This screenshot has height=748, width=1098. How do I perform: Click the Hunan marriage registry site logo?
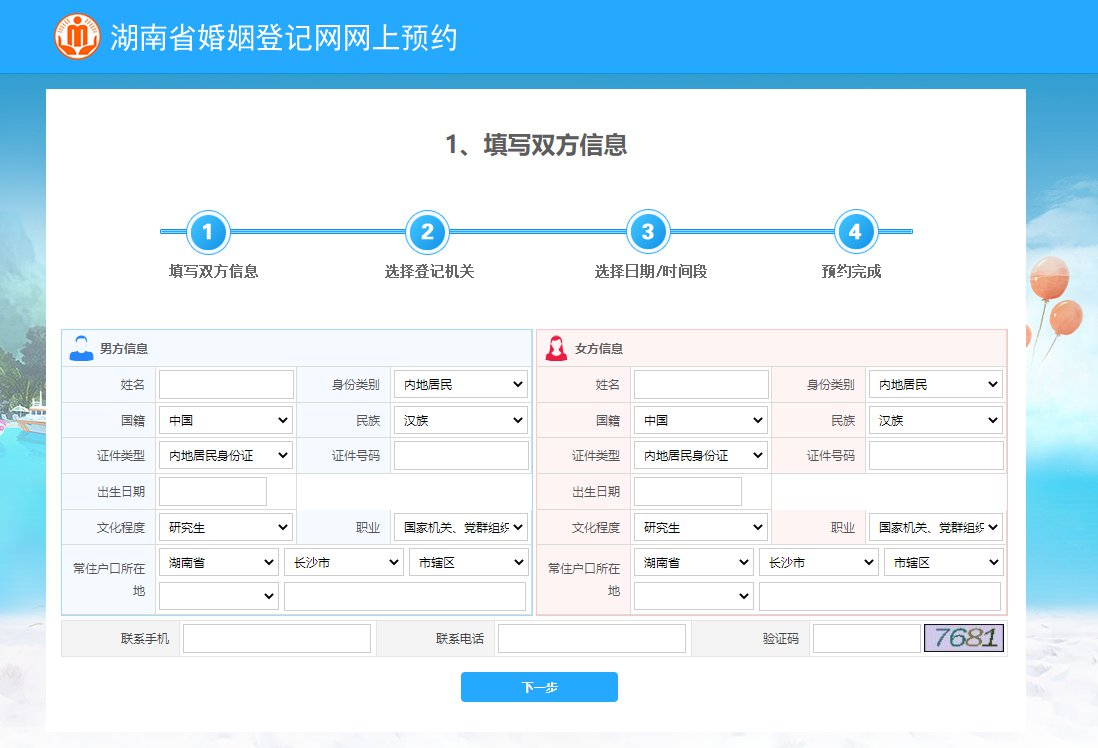[77, 37]
